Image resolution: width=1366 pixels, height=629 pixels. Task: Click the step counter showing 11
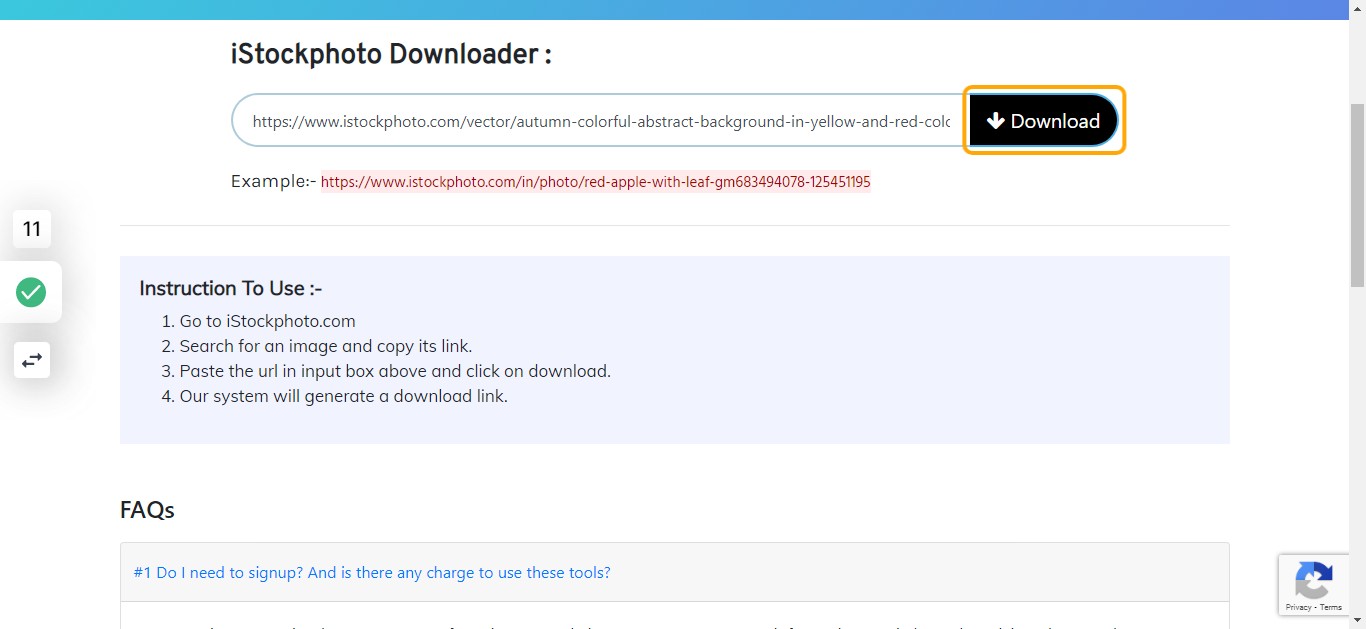[x=32, y=229]
